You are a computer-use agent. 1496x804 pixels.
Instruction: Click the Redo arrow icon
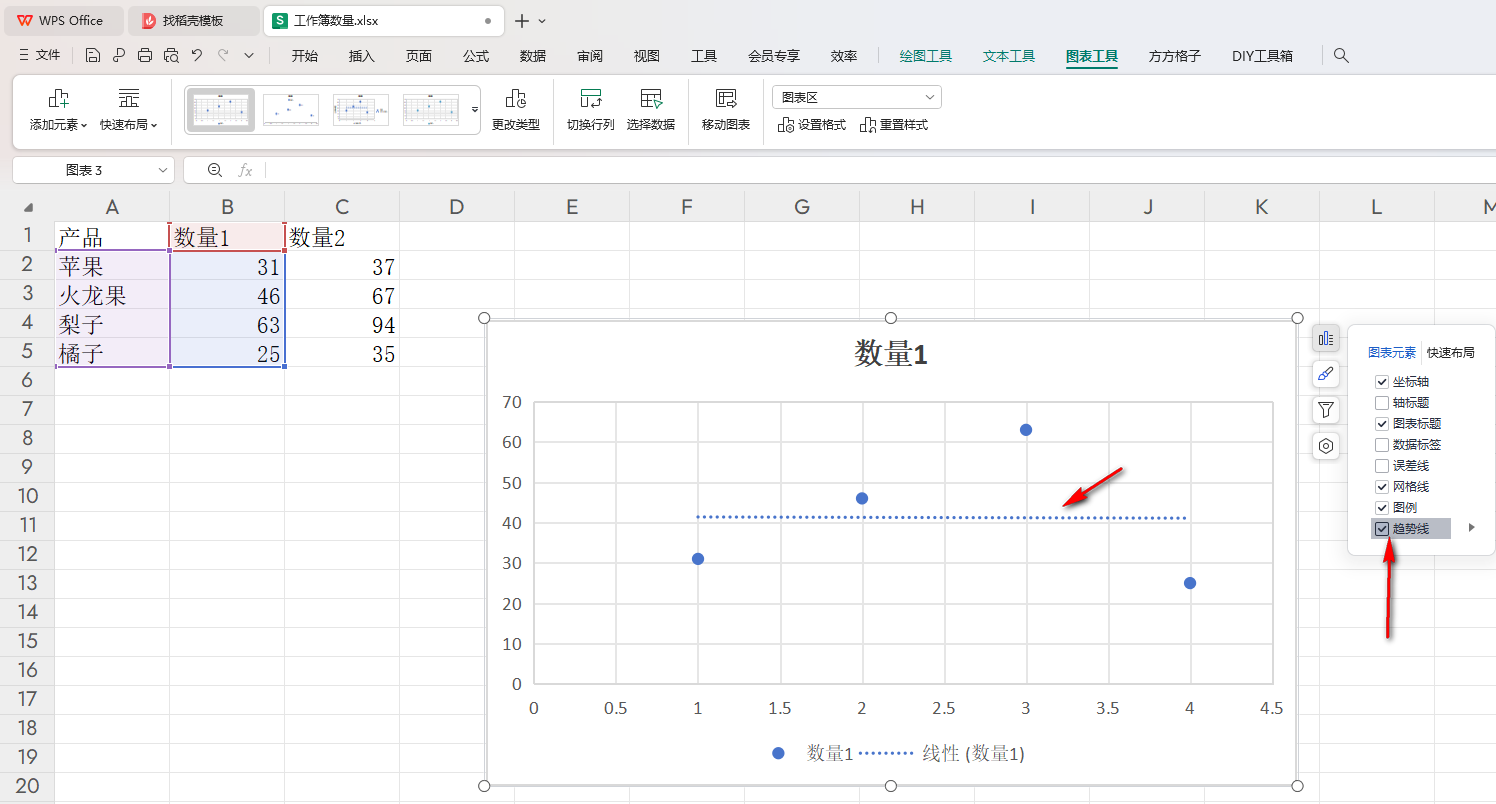click(223, 56)
